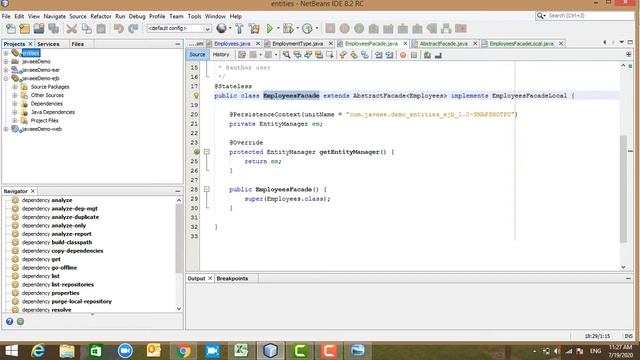The height and width of the screenshot is (360, 640).
Task: Open the Employees.java editor tab
Action: click(232, 44)
